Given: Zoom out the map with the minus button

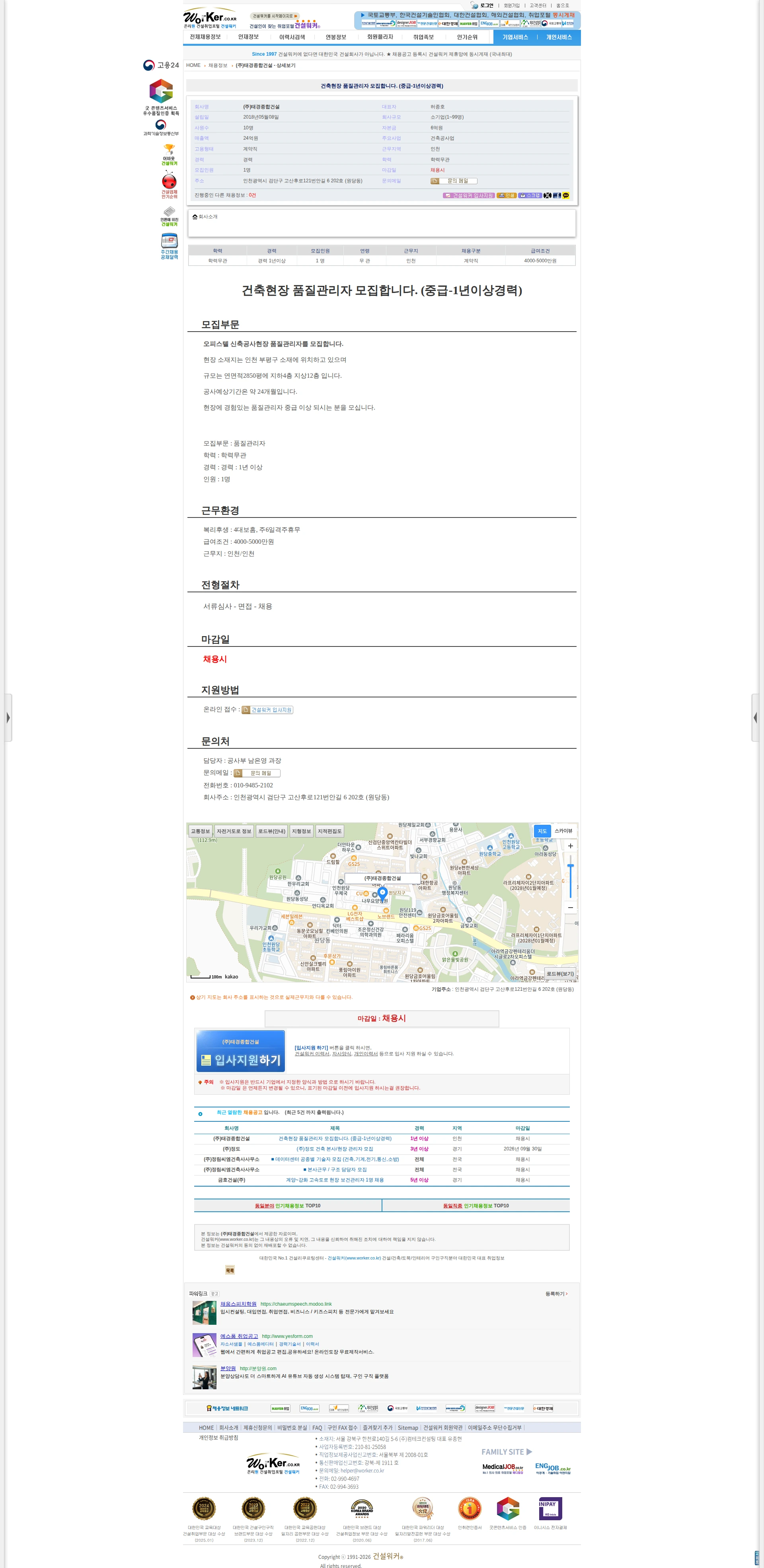Looking at the screenshot, I should (570, 907).
